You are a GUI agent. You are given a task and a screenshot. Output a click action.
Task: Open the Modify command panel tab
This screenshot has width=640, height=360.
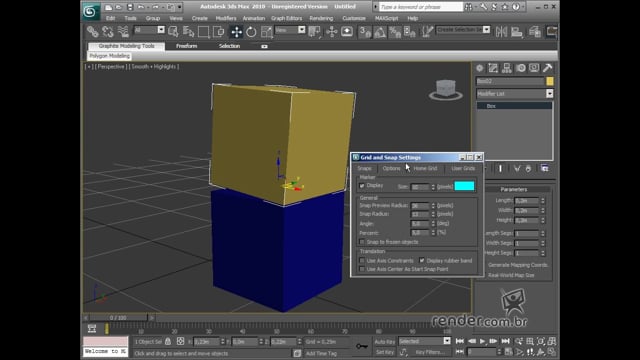point(493,68)
